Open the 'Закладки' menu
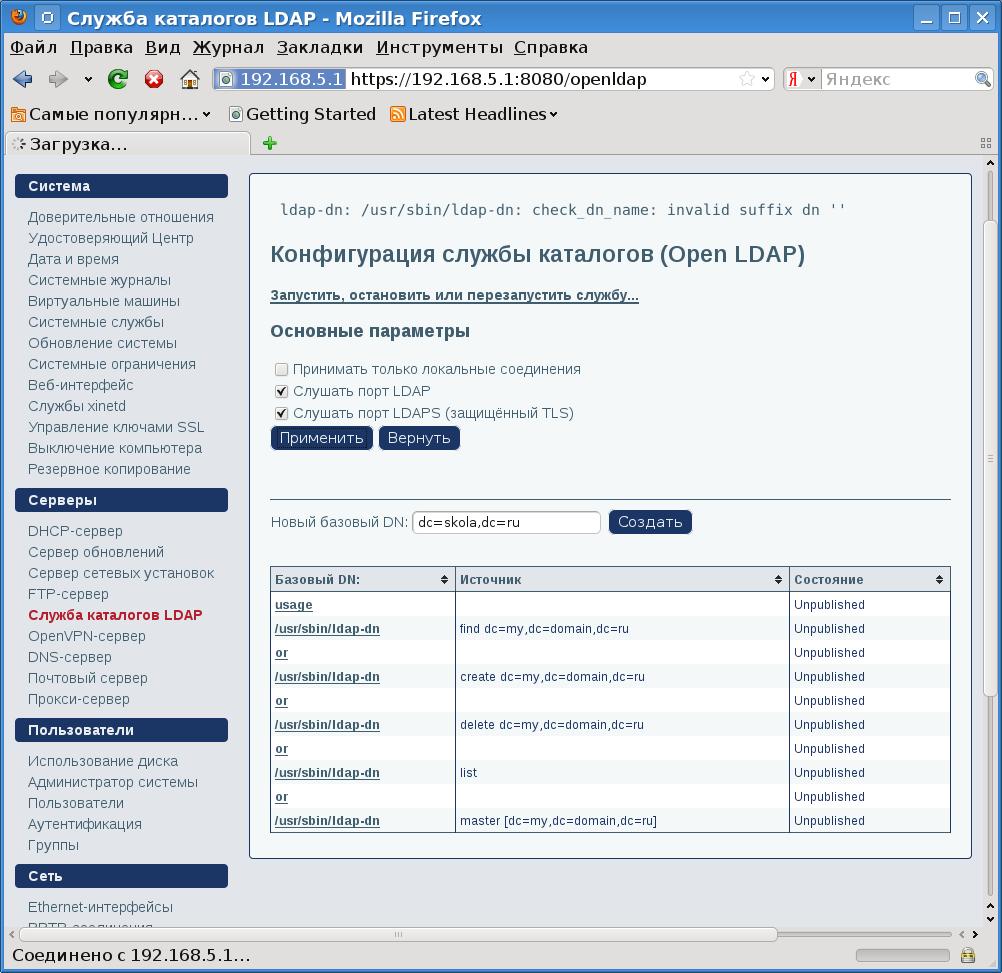1002x973 pixels. pyautogui.click(x=320, y=47)
